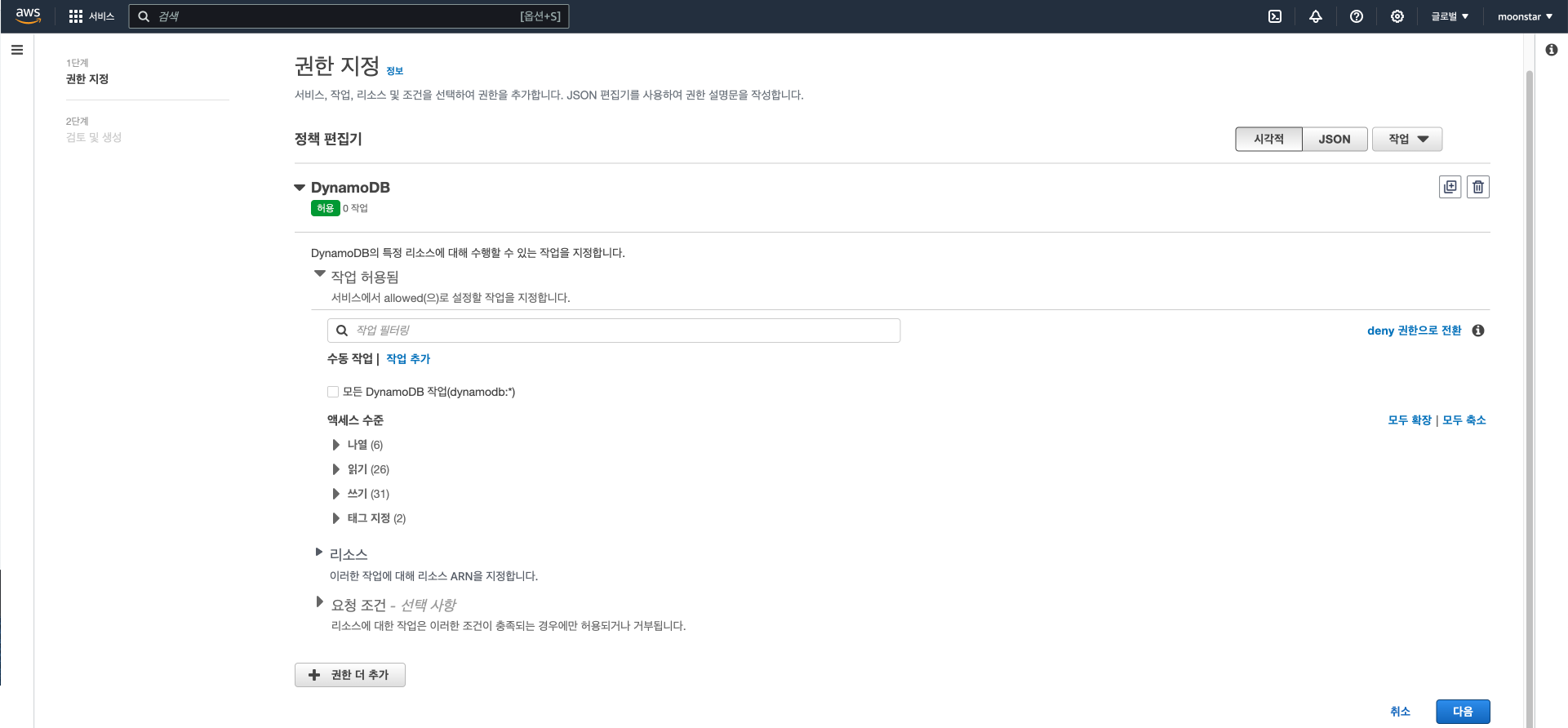Viewport: 1568px width, 728px height.
Task: Check 모든 DynamoDB 작업(dynamodb:*) checkbox
Action: [x=333, y=392]
